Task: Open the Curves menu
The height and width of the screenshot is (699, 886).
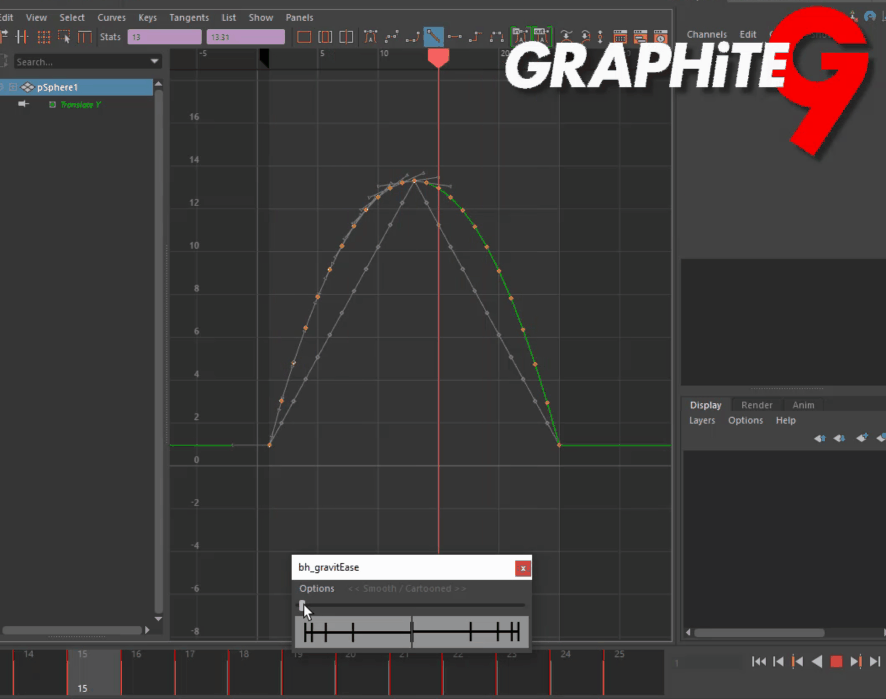Action: (111, 18)
